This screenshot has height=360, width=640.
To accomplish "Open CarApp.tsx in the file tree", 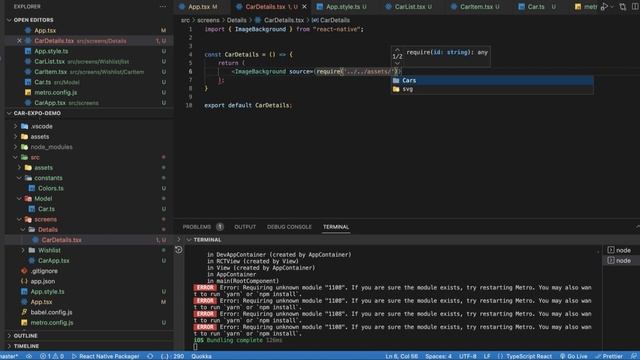I will 53,261.
